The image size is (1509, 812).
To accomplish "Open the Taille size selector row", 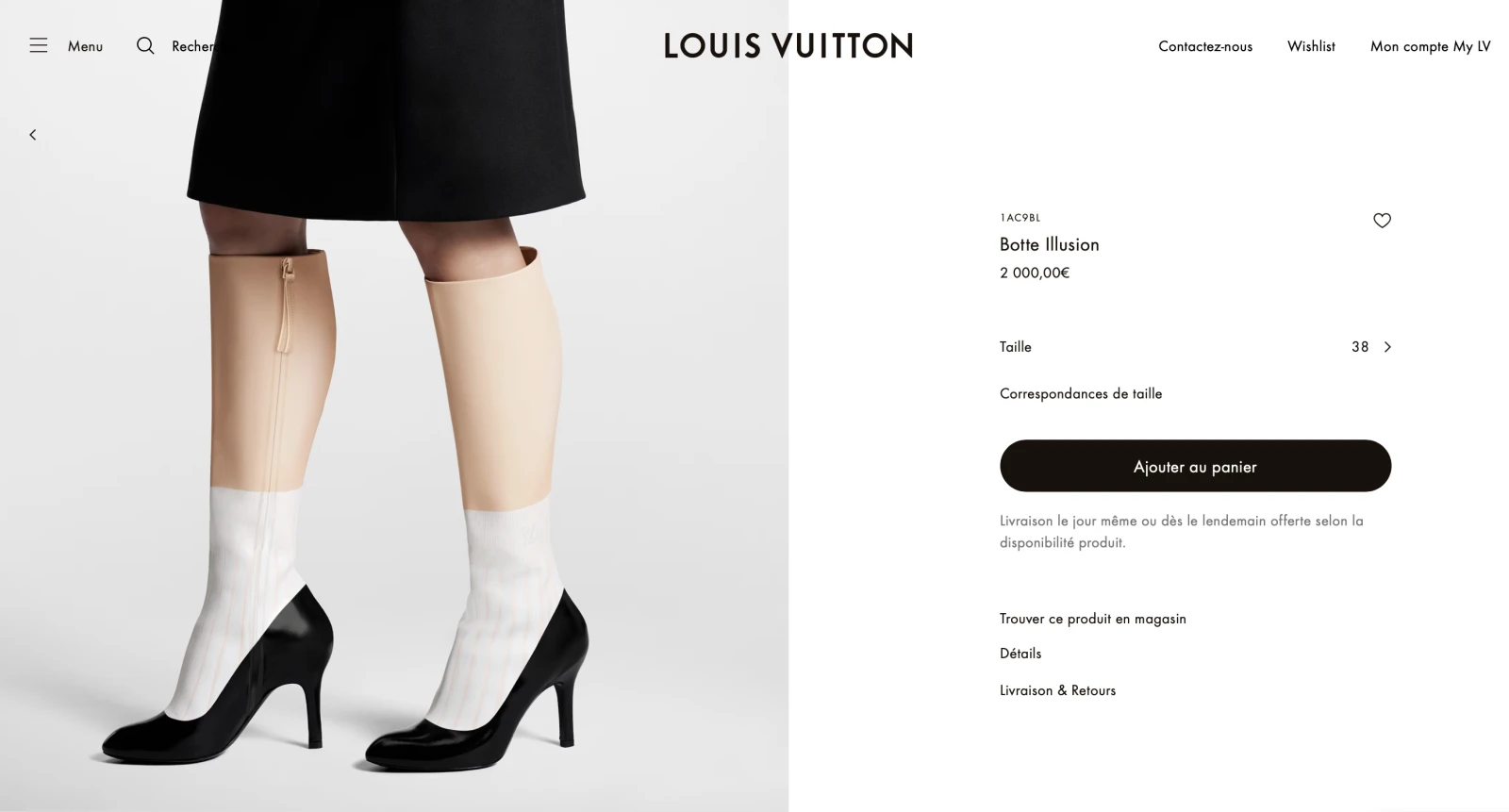I will tap(1195, 347).
